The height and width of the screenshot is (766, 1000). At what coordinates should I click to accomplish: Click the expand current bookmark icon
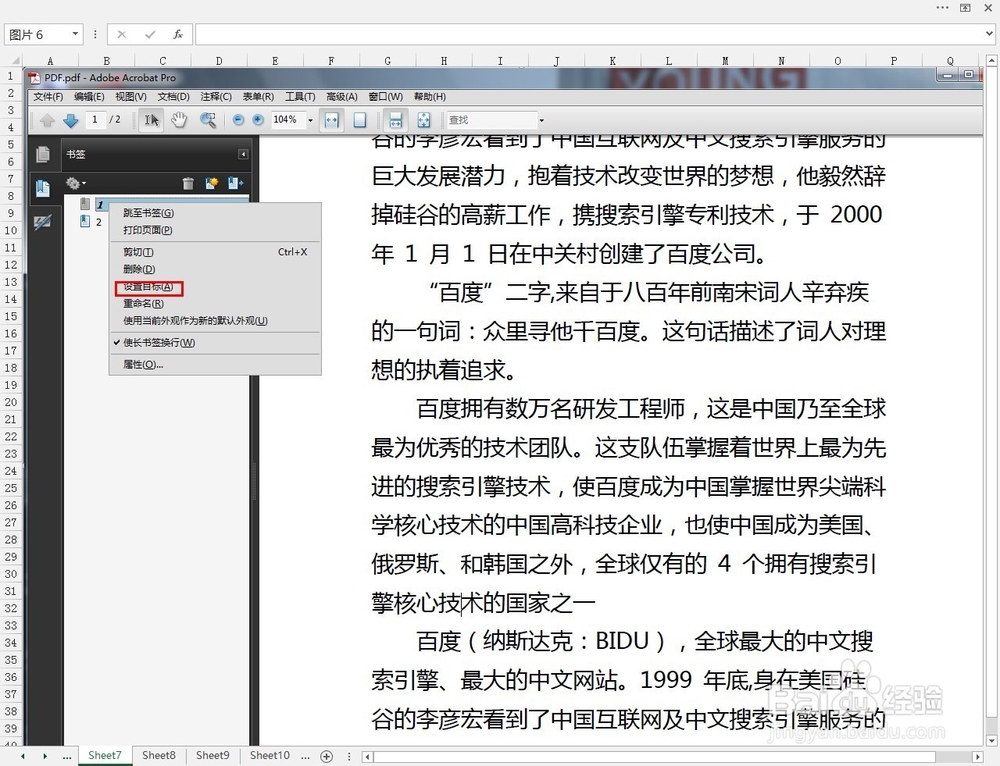[x=235, y=184]
